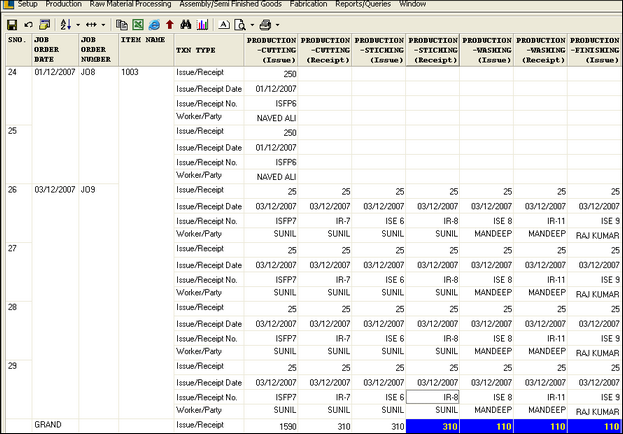The image size is (623, 434).
Task: Click PRODUCTION-STICHING (Receipt) column header
Action: pos(433,50)
